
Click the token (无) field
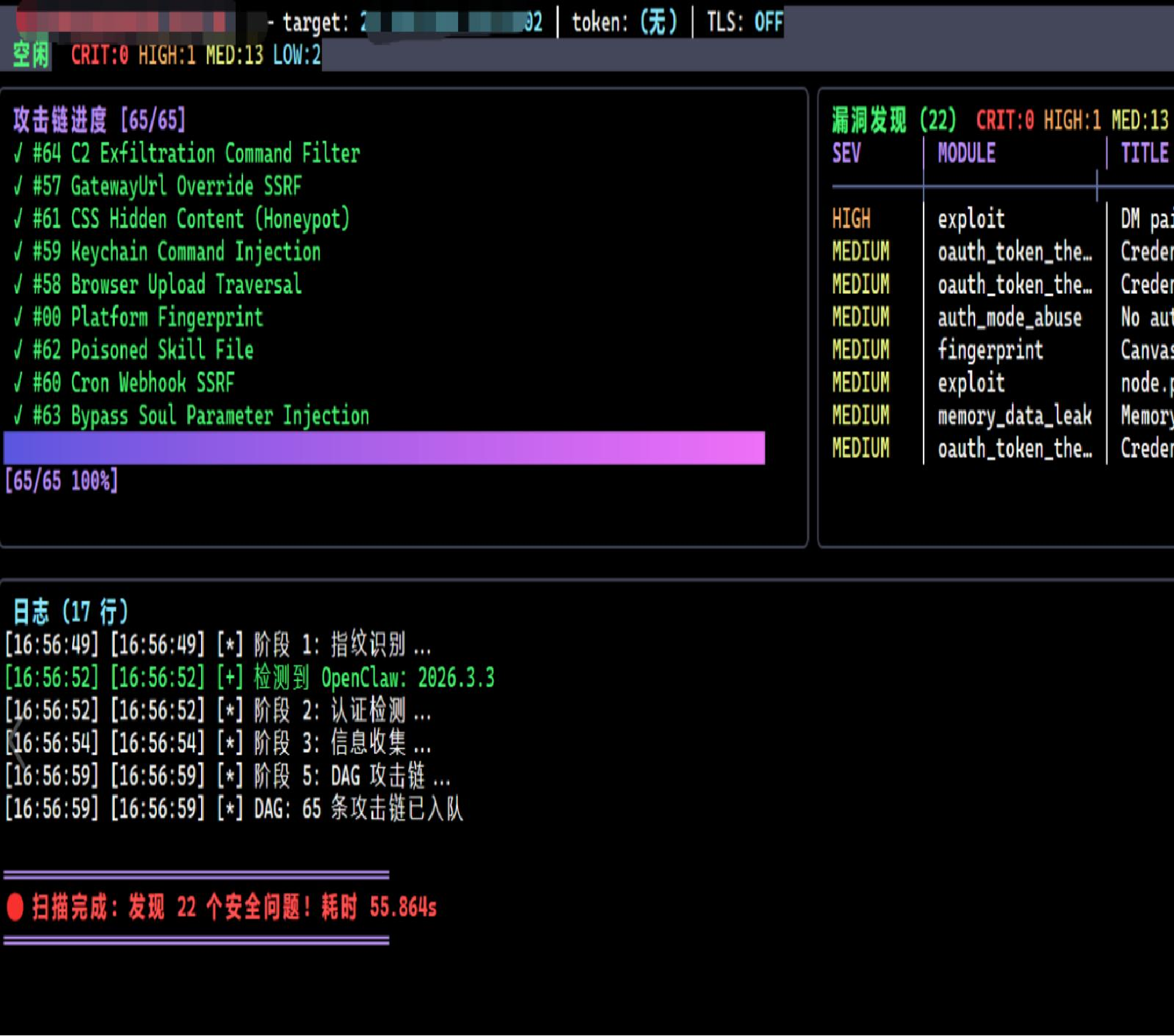click(624, 23)
